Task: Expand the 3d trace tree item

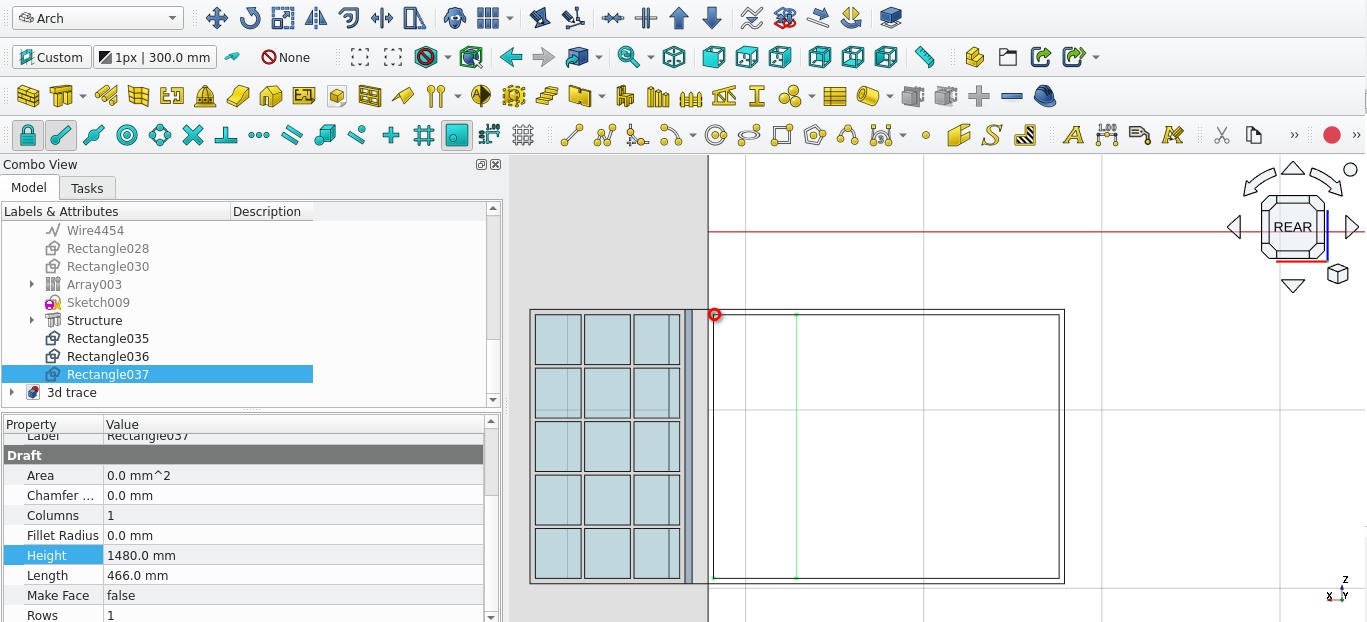Action: pos(12,393)
